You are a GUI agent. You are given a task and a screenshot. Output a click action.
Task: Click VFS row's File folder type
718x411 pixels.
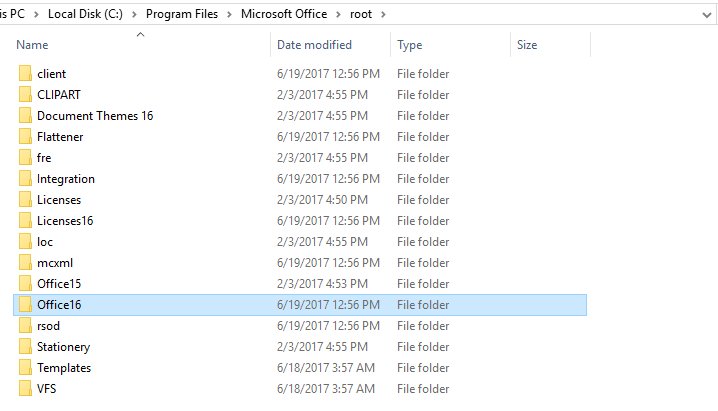pos(423,389)
